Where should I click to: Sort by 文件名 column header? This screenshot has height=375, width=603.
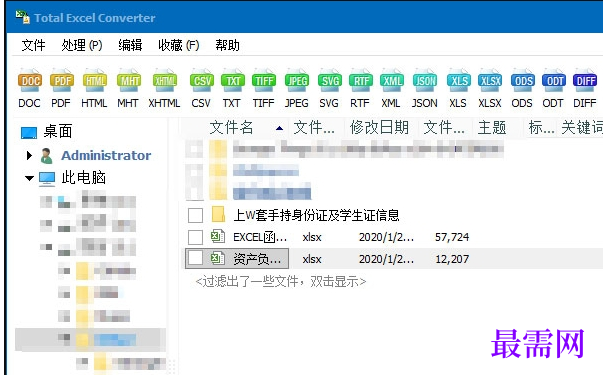(x=232, y=127)
